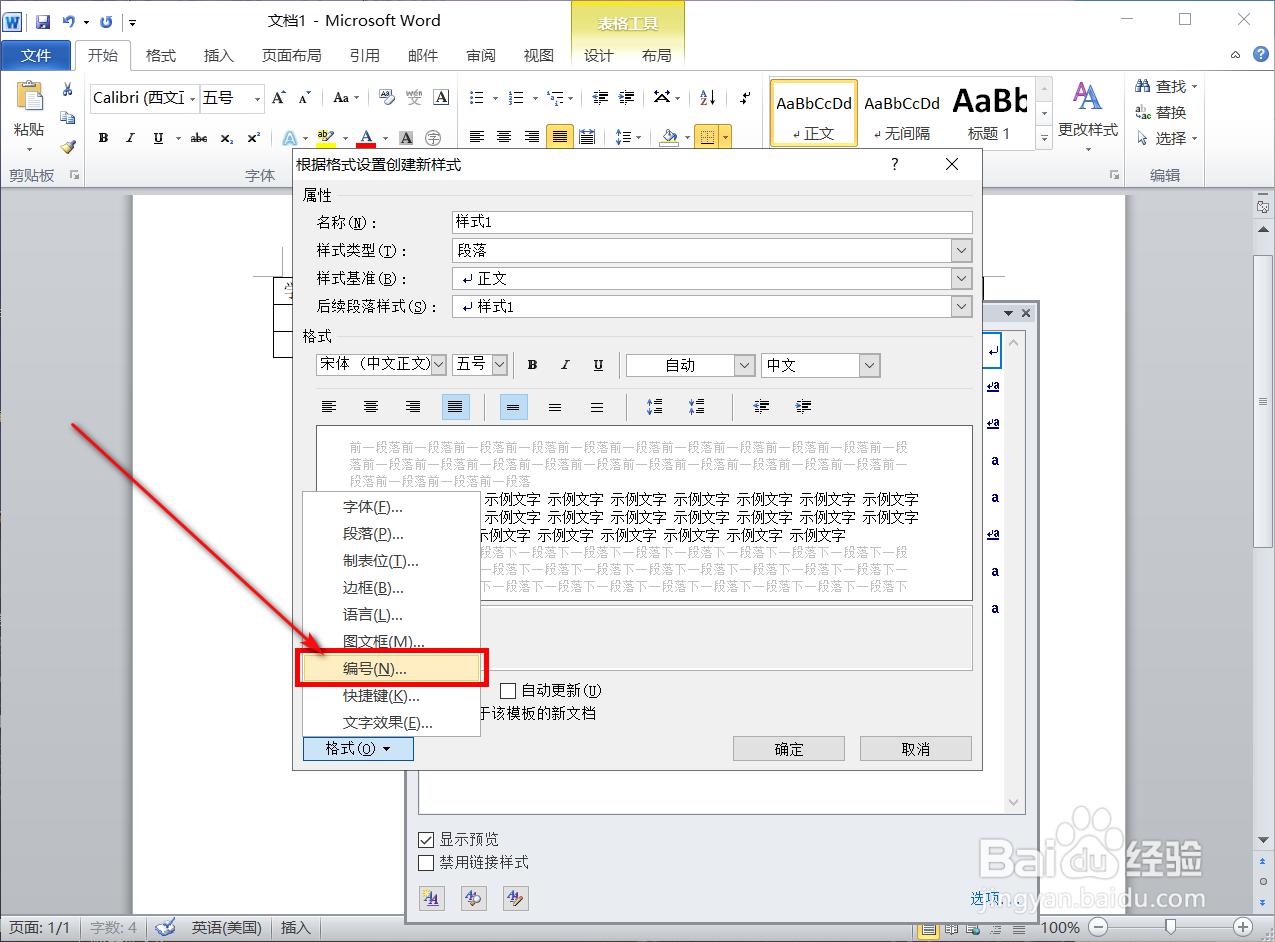Check the 自动更新 checkbox
This screenshot has height=942, width=1275.
click(x=508, y=691)
